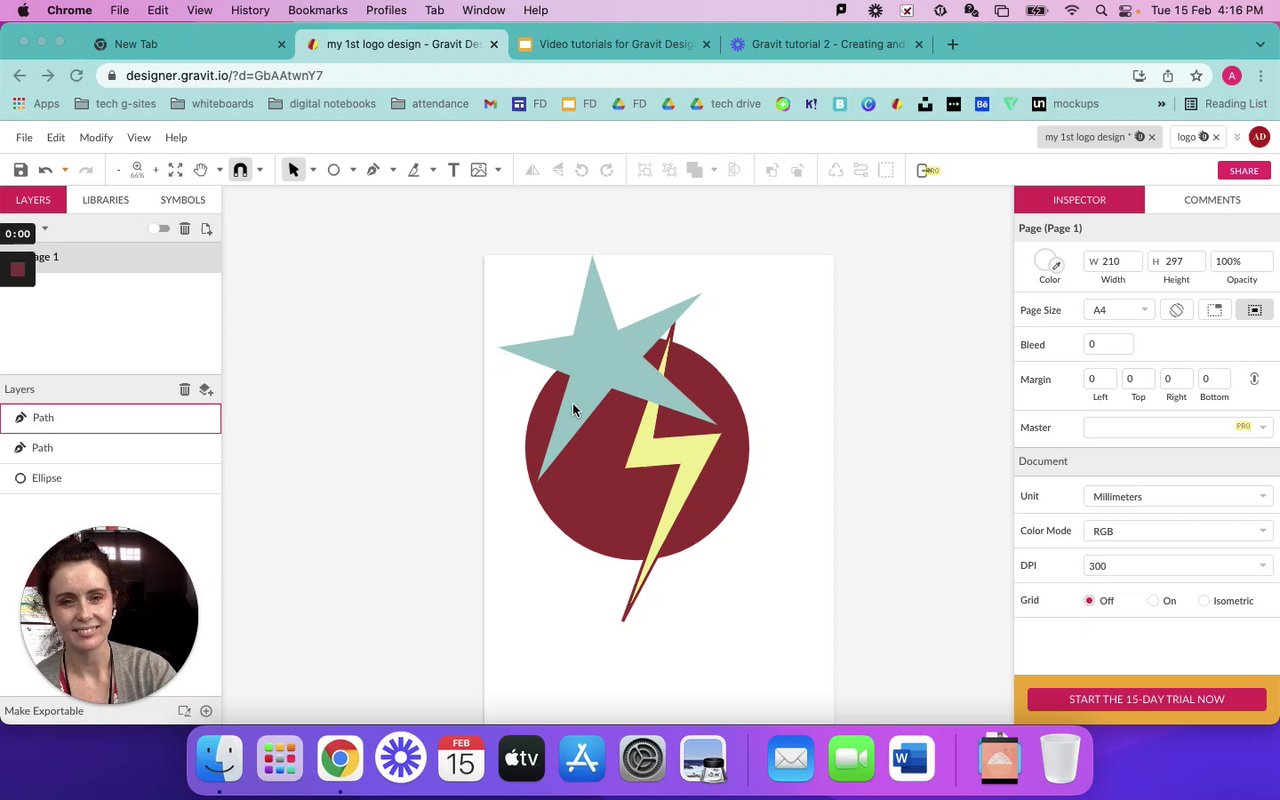Viewport: 1280px width, 800px height.
Task: Click the link margins icon
Action: 1254,379
